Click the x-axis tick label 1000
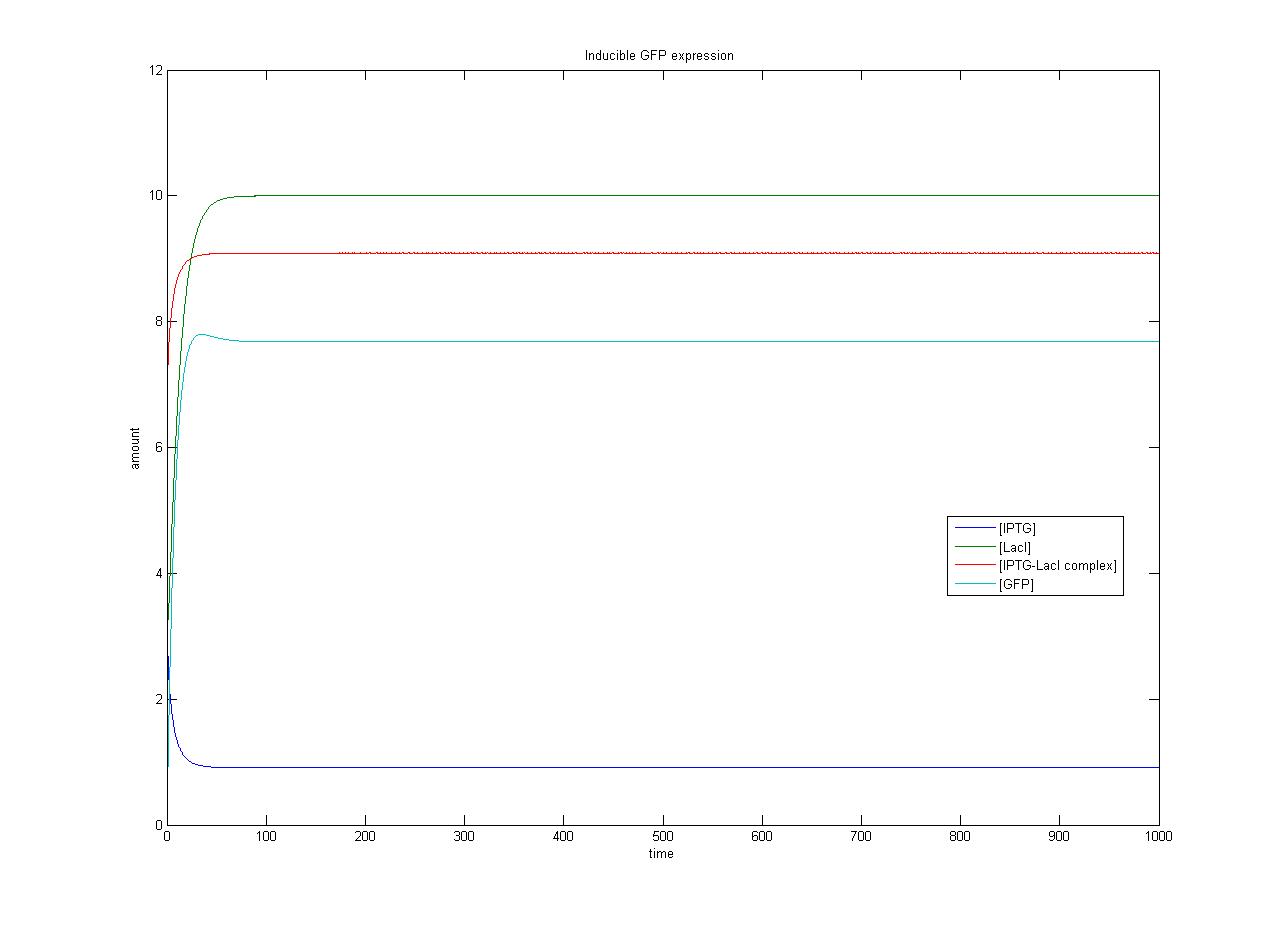 [x=1158, y=837]
